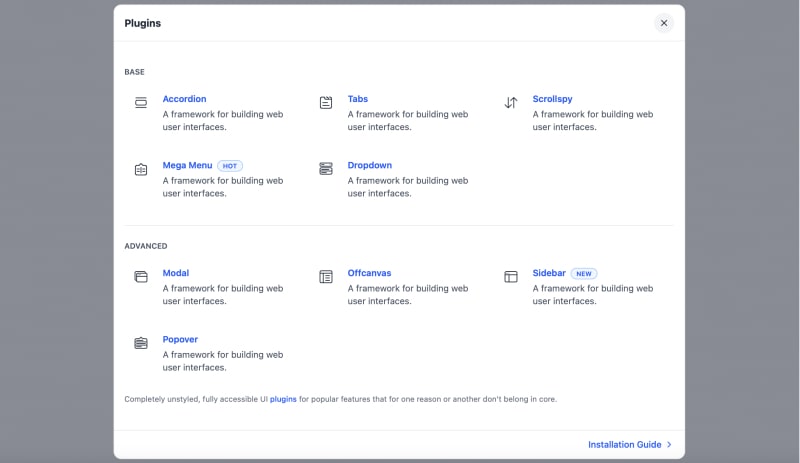Screen dimensions: 800x463
Task: Click the description text under Dropdown
Action: point(408,187)
